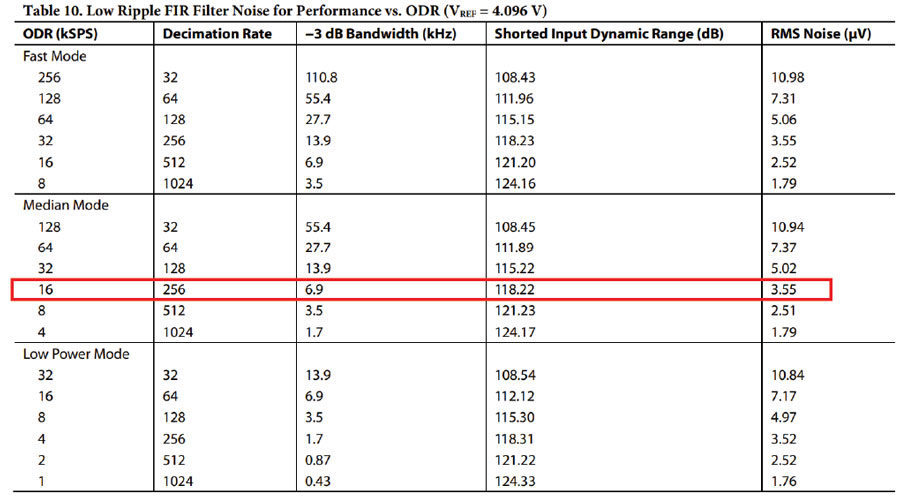Click the 'Low Power Mode' section label
The image size is (900, 497).
[x=76, y=354]
